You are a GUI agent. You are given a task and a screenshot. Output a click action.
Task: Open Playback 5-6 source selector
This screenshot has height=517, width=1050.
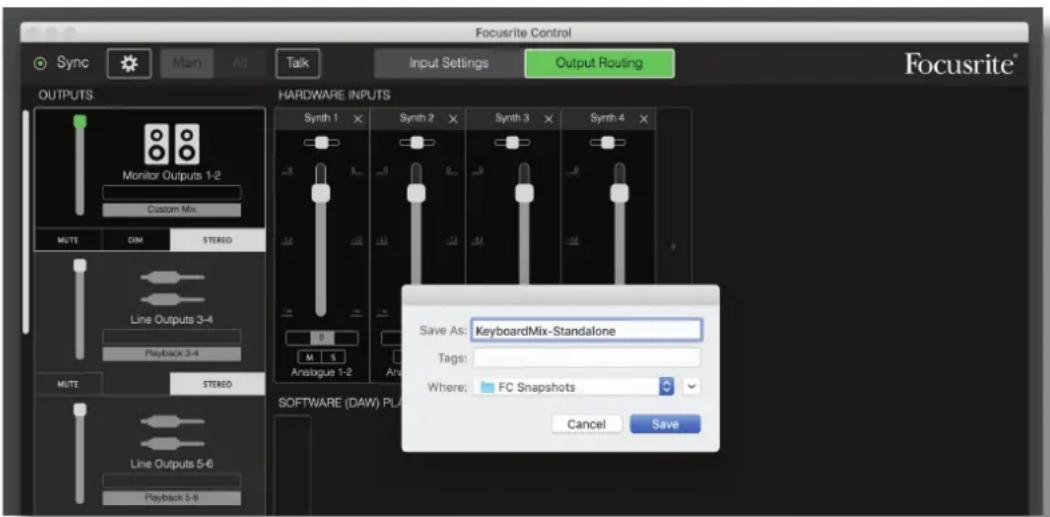pos(171,498)
